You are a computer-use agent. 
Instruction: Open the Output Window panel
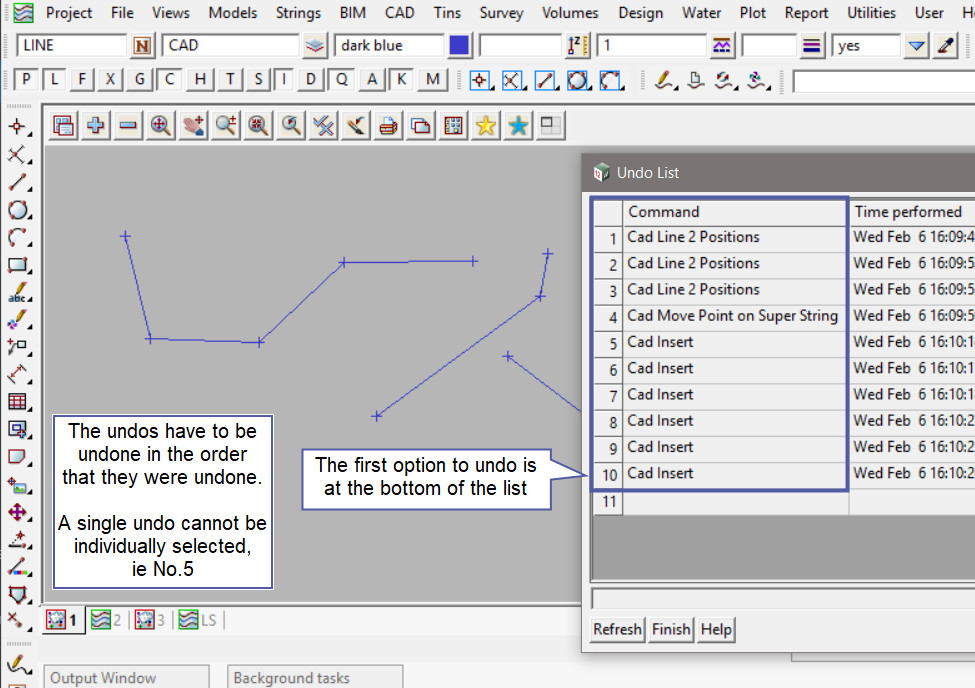tap(126, 677)
